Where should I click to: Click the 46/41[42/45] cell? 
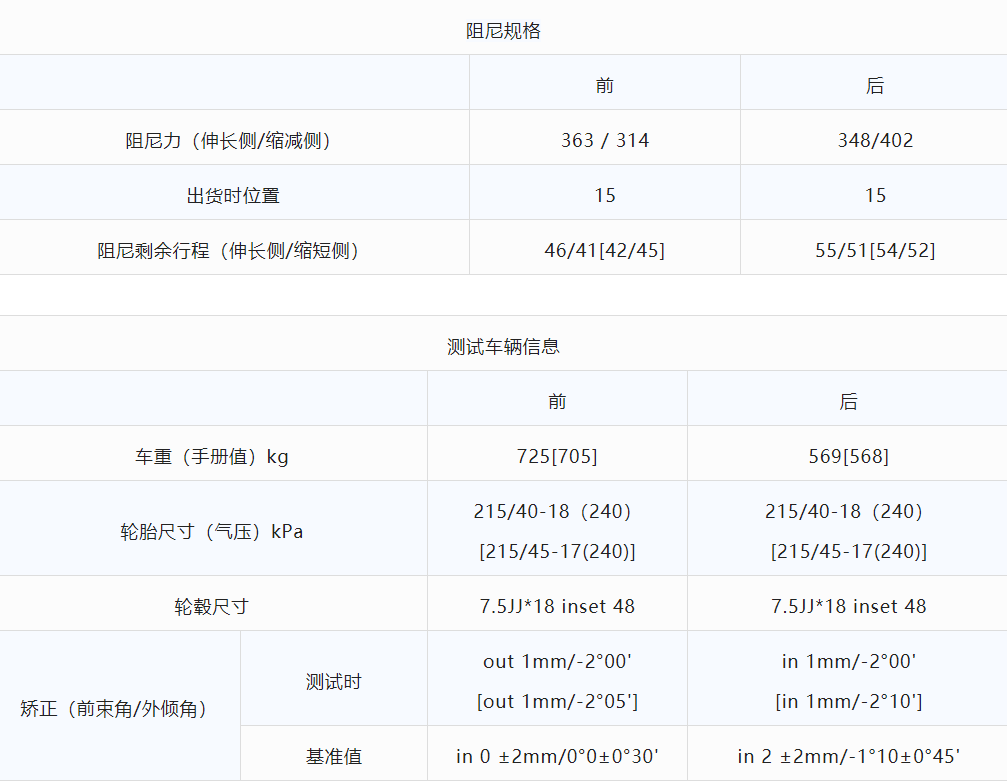604,251
